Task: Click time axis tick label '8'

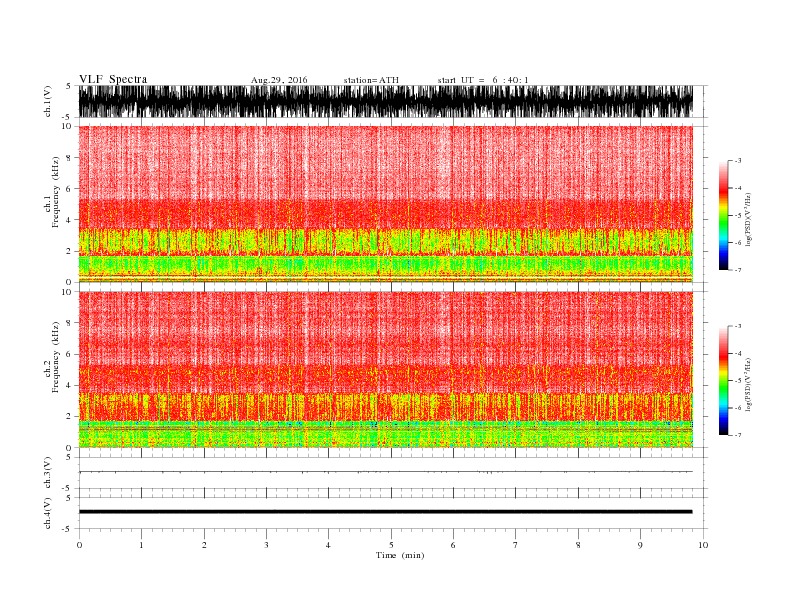Action: coord(578,545)
